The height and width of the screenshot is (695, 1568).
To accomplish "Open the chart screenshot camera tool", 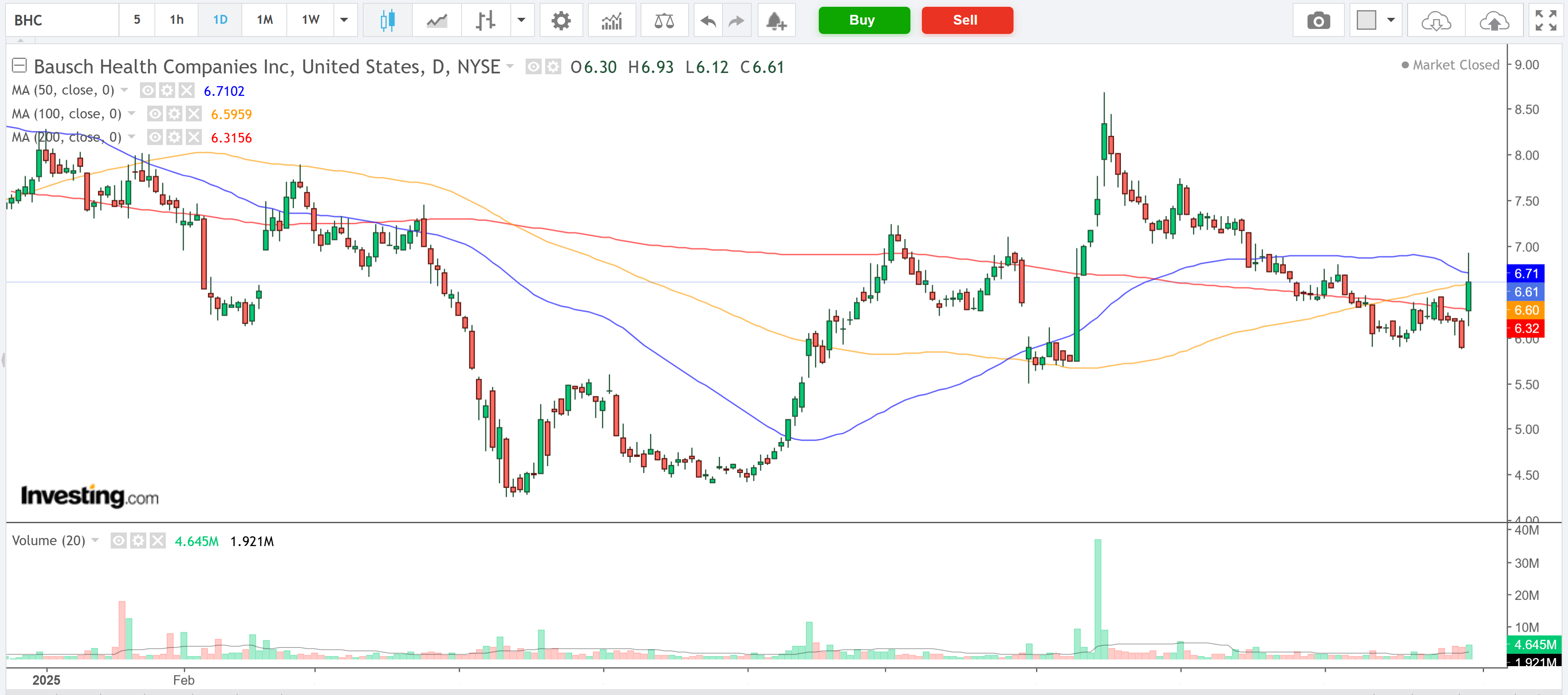I will pyautogui.click(x=1319, y=20).
